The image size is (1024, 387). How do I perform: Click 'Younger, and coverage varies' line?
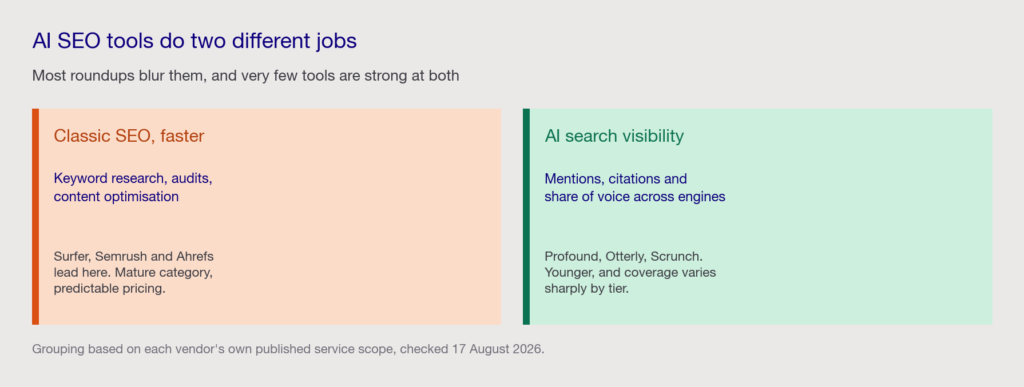(630, 272)
